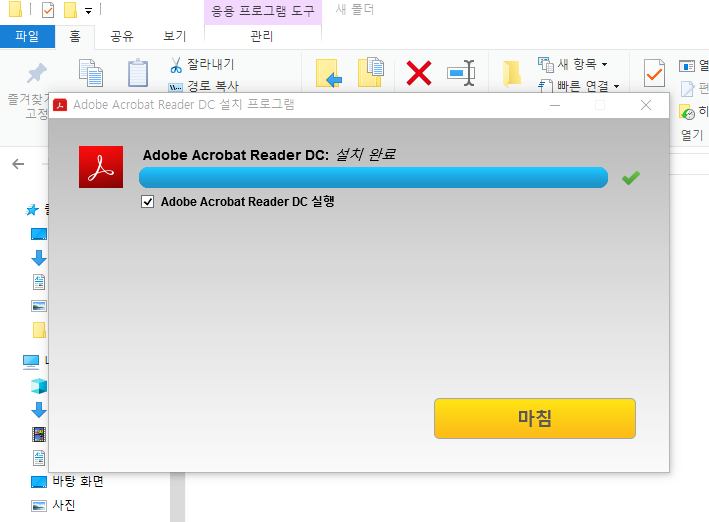The image size is (709, 522).
Task: Click the back arrow in Explorer
Action: tap(18, 164)
